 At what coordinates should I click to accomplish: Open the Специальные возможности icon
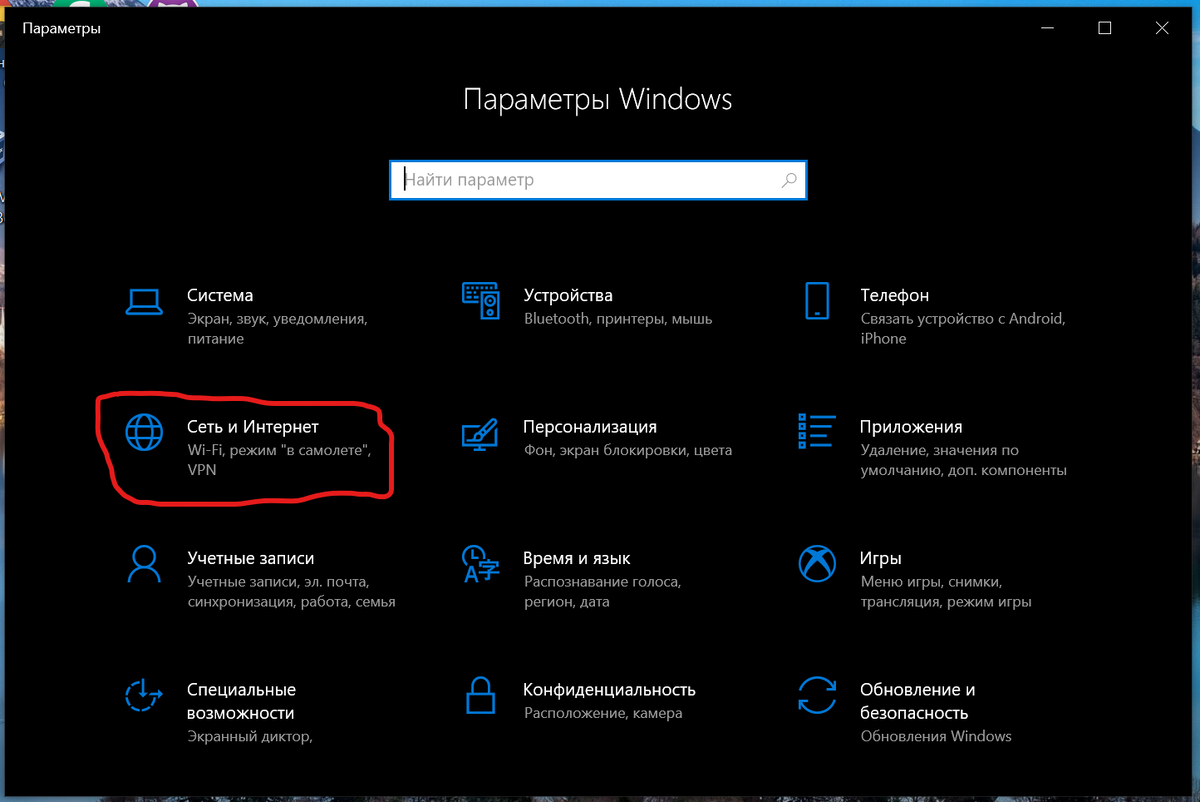pos(143,694)
